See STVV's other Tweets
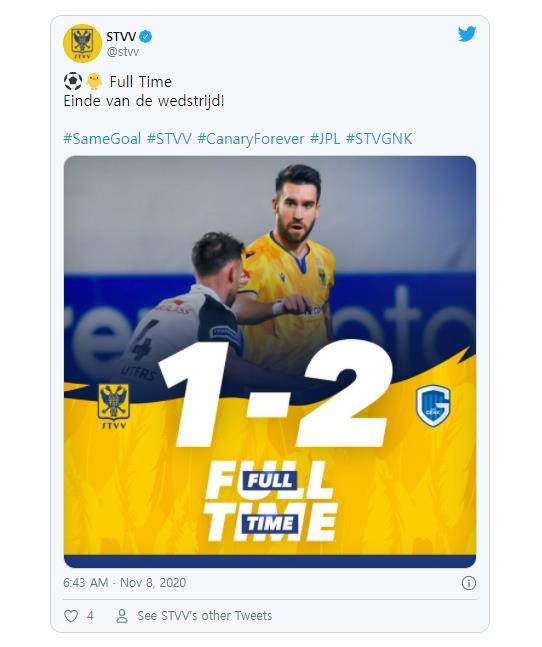Viewport: 542px width, 647px height. [205, 616]
